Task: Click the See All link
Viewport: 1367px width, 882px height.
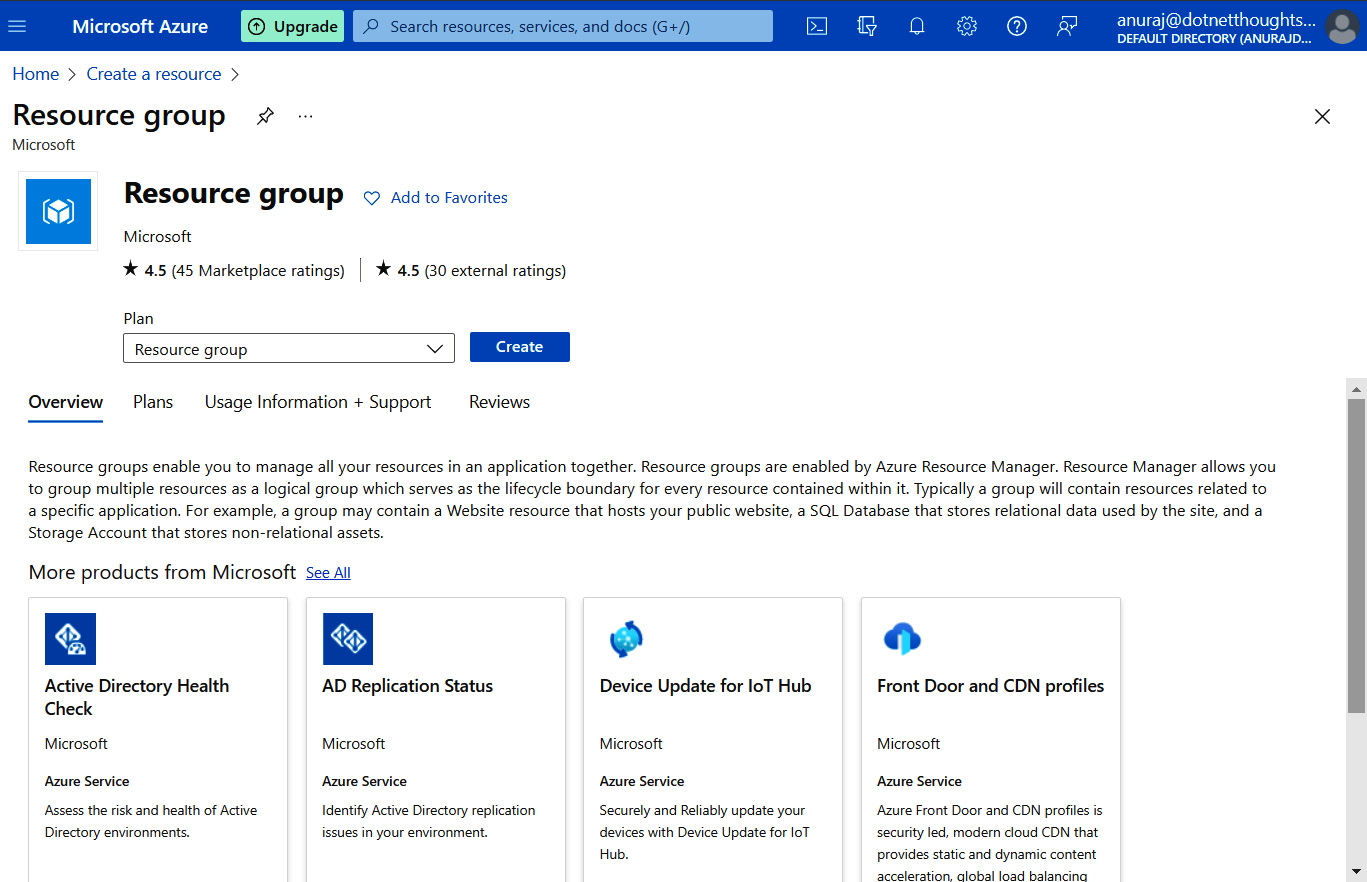Action: point(328,573)
